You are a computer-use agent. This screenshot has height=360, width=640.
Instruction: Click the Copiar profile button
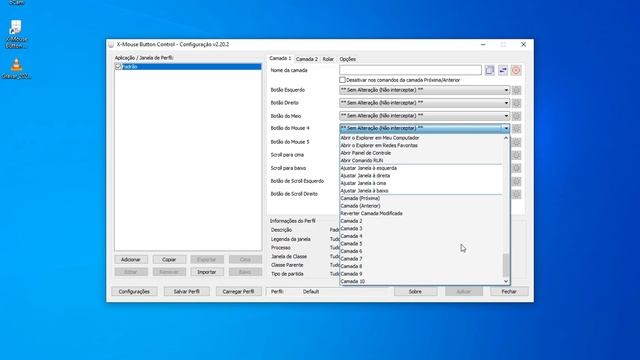pyautogui.click(x=169, y=260)
